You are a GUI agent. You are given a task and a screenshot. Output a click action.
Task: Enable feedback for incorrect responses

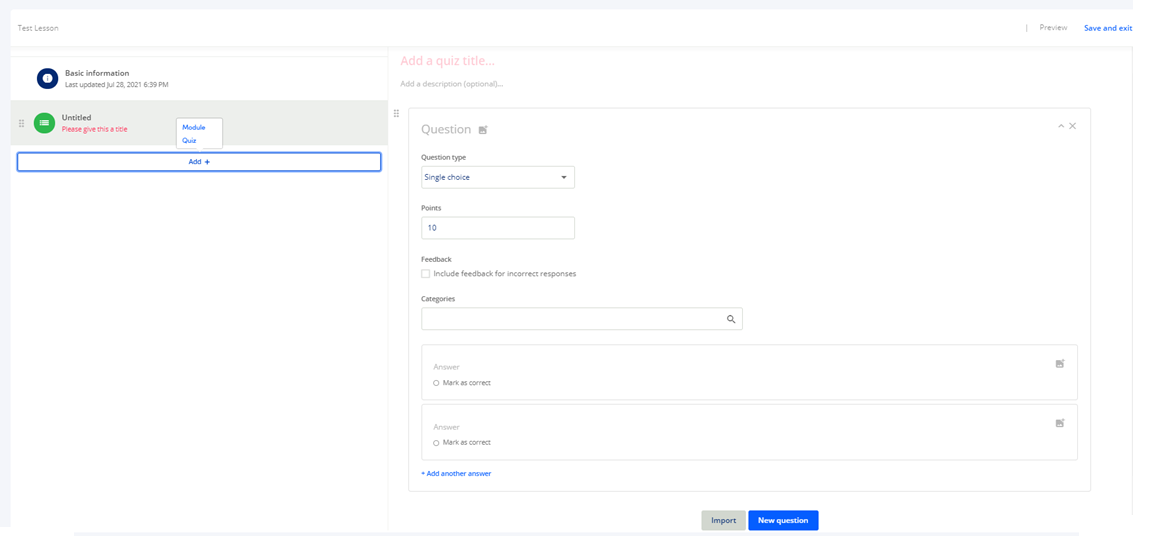[x=425, y=274]
